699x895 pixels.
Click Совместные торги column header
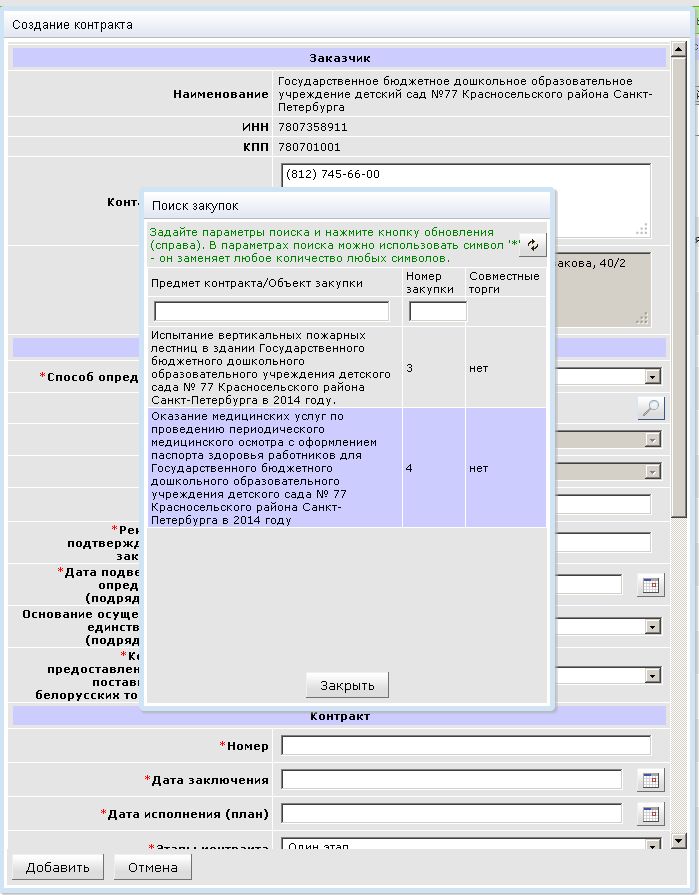click(504, 283)
